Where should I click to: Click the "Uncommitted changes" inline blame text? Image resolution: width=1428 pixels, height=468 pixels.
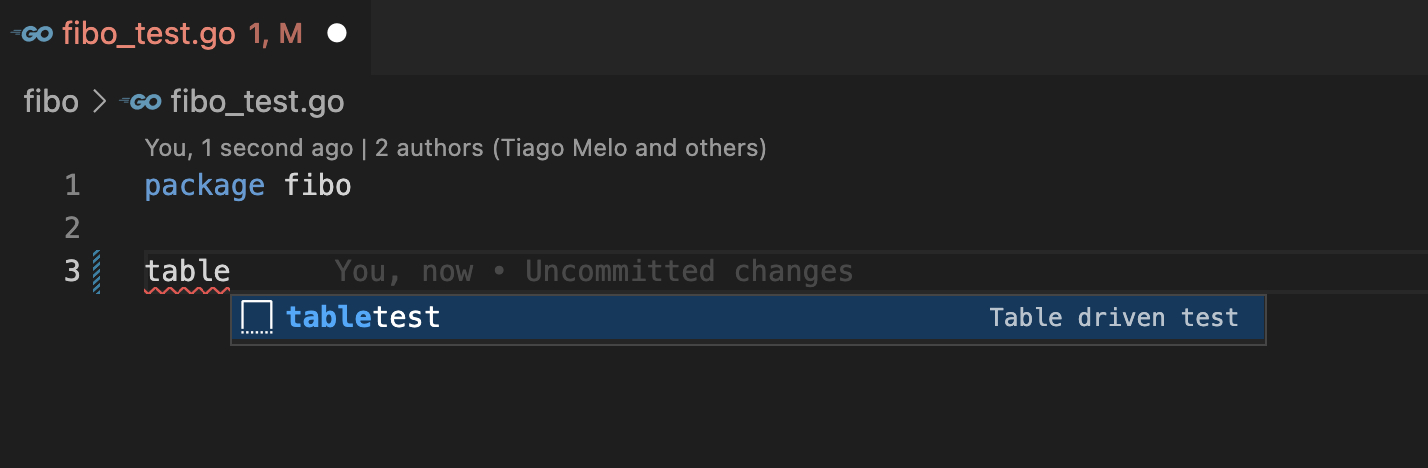click(689, 271)
